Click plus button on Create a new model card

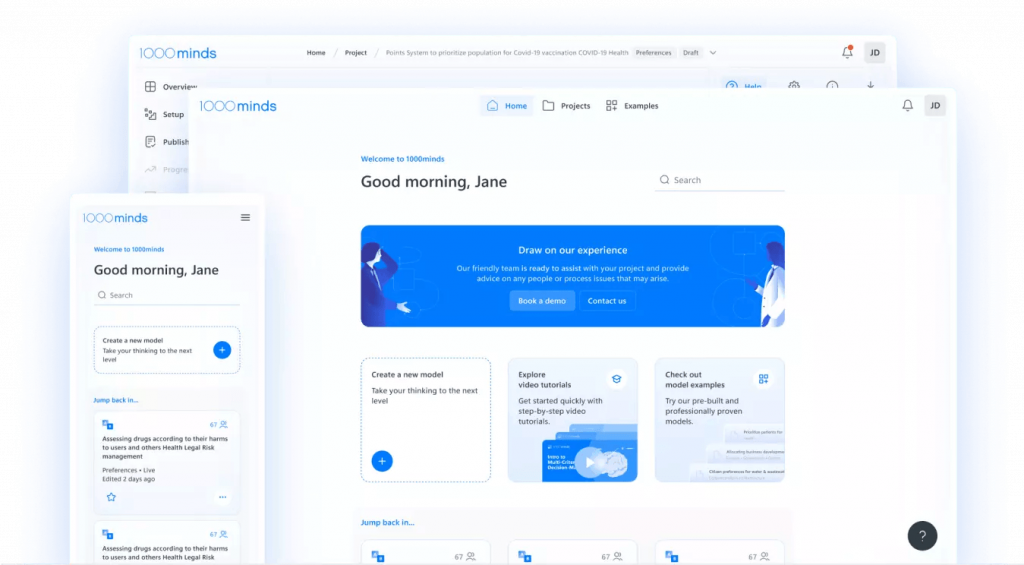382,461
